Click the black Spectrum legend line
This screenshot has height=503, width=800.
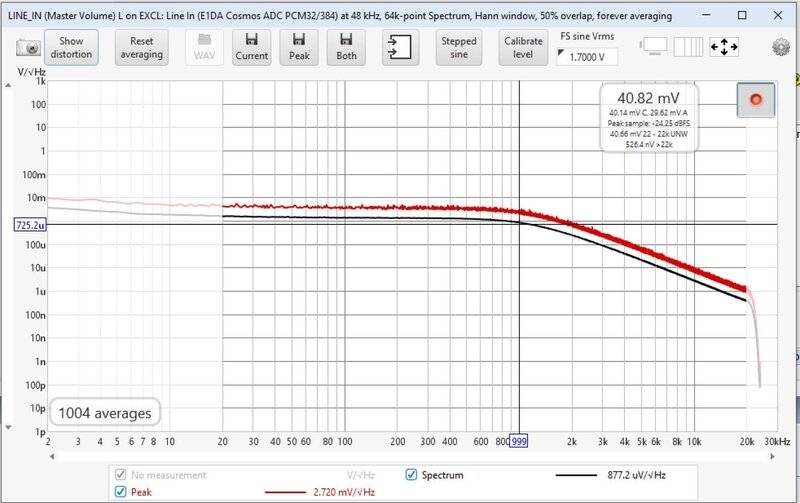click(x=576, y=475)
